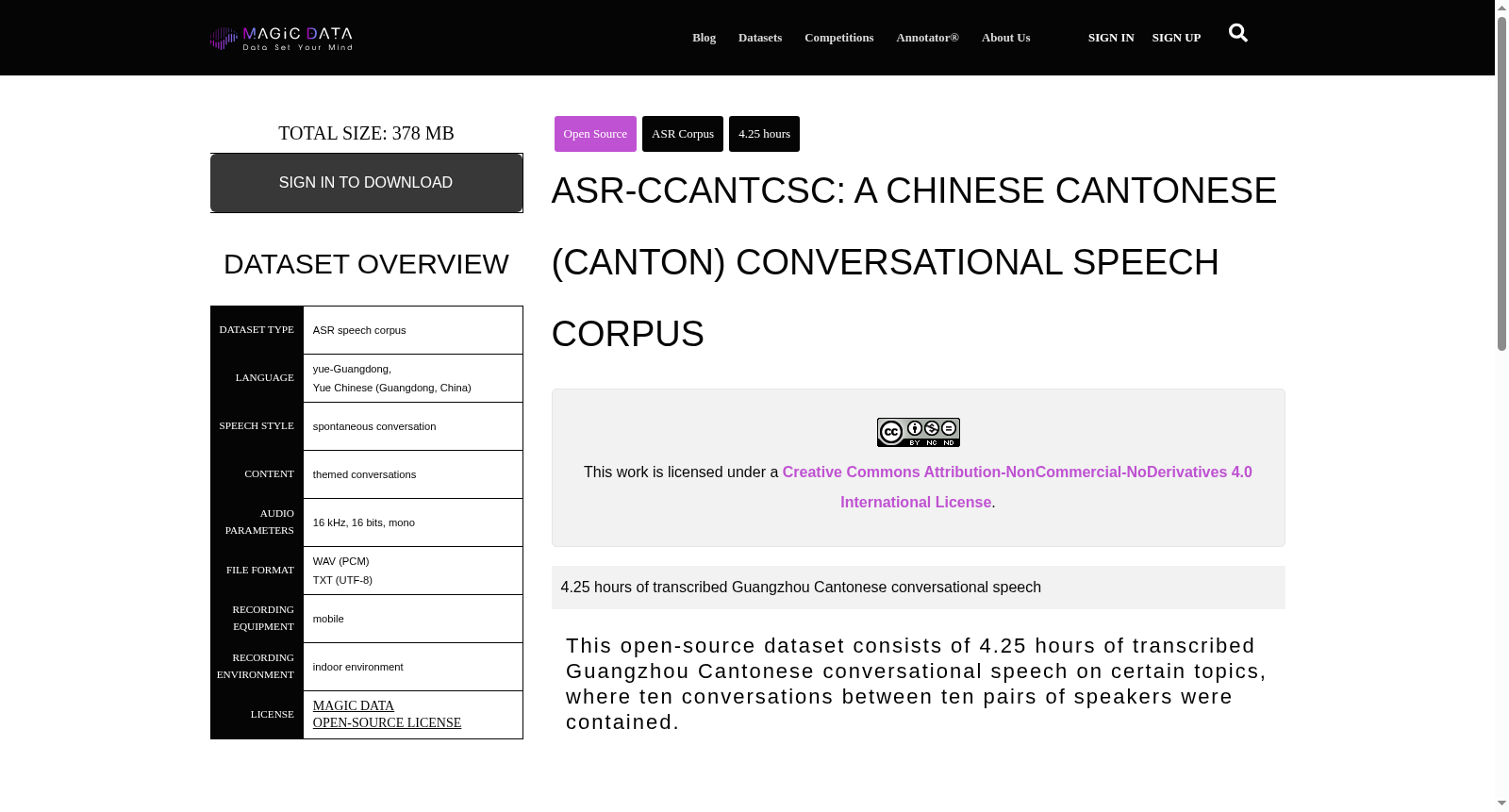The image size is (1509, 812).
Task: Open the Blog menu item
Action: 704,38
